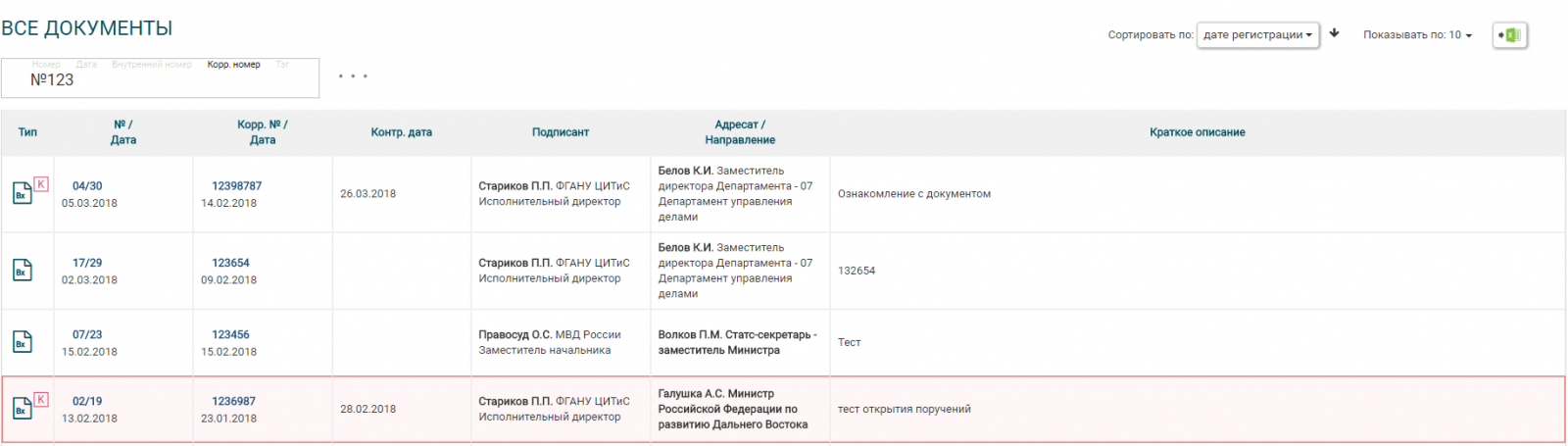Click the search field containing №123
Screen dimensions: 1568x446
pyautogui.click(x=160, y=81)
